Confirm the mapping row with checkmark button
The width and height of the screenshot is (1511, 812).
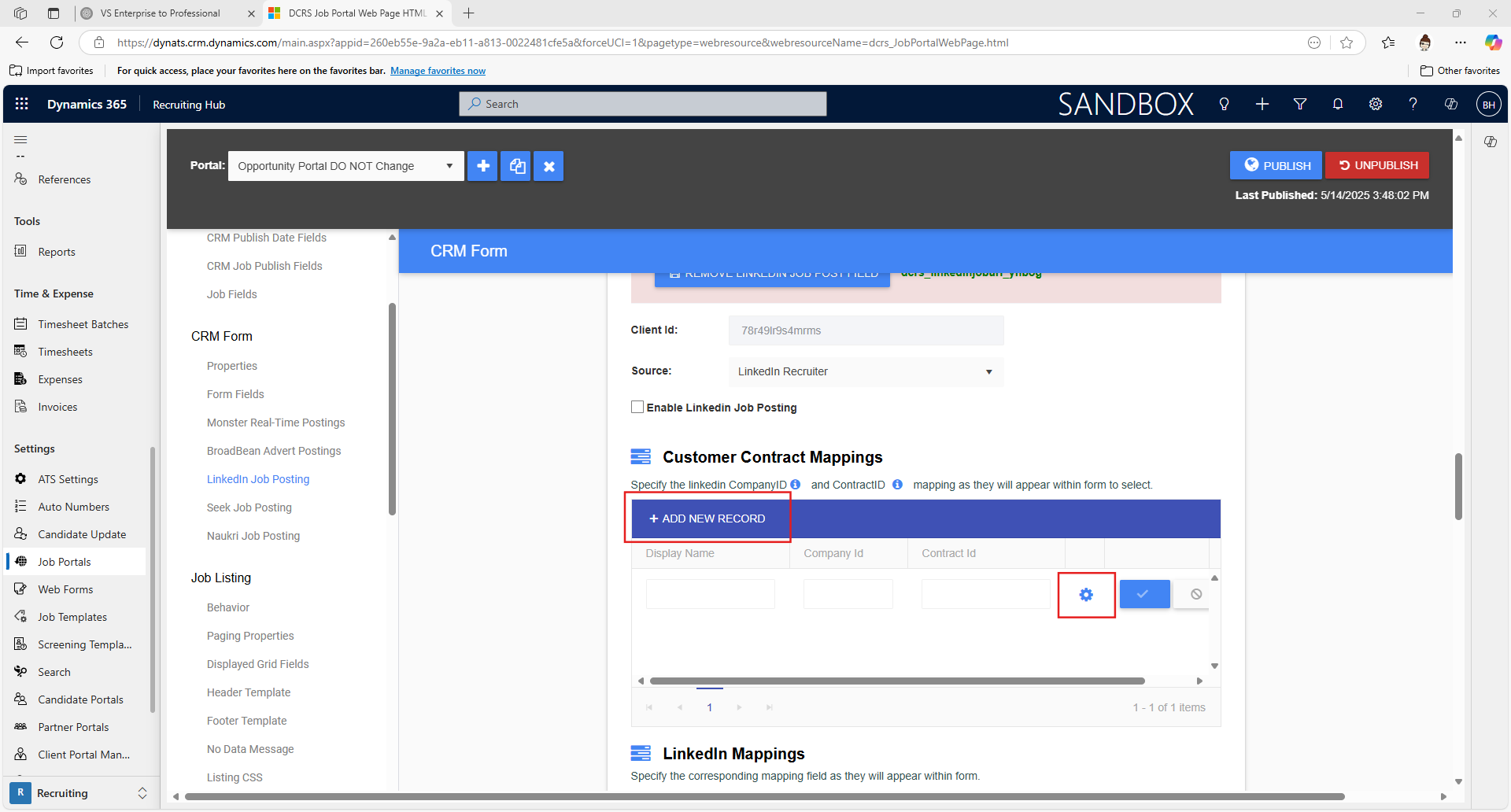pos(1144,594)
